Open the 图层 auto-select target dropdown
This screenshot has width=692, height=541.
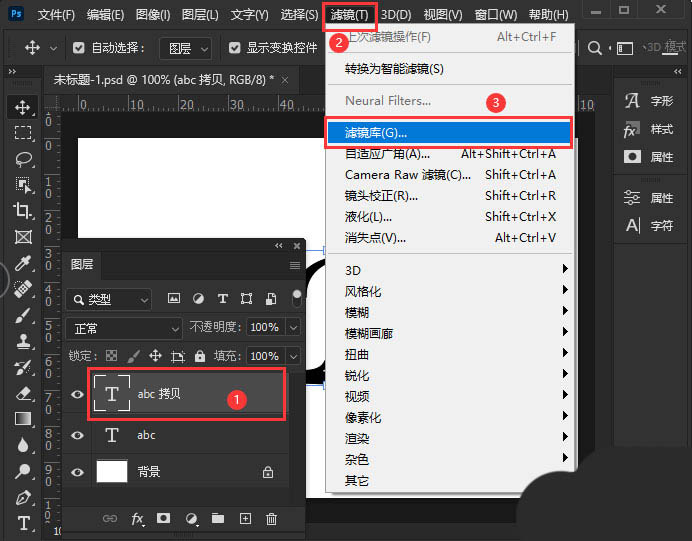click(x=185, y=48)
